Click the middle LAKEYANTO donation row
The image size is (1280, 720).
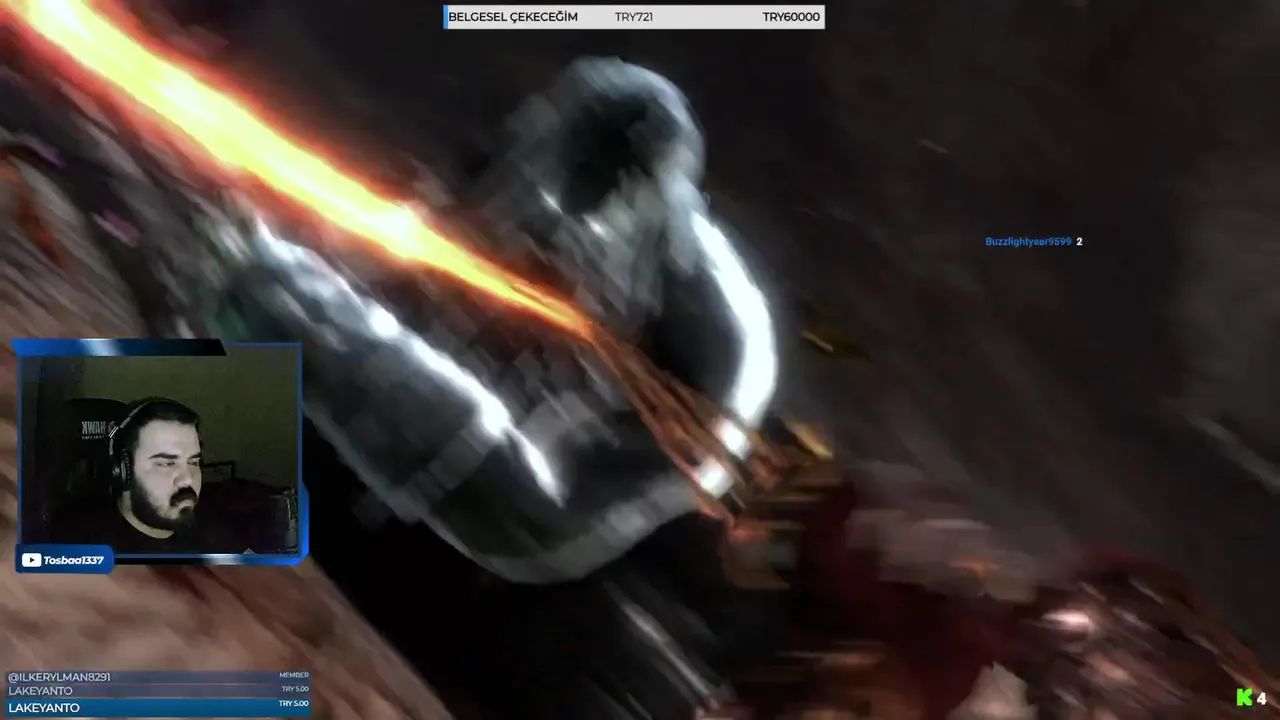point(158,691)
